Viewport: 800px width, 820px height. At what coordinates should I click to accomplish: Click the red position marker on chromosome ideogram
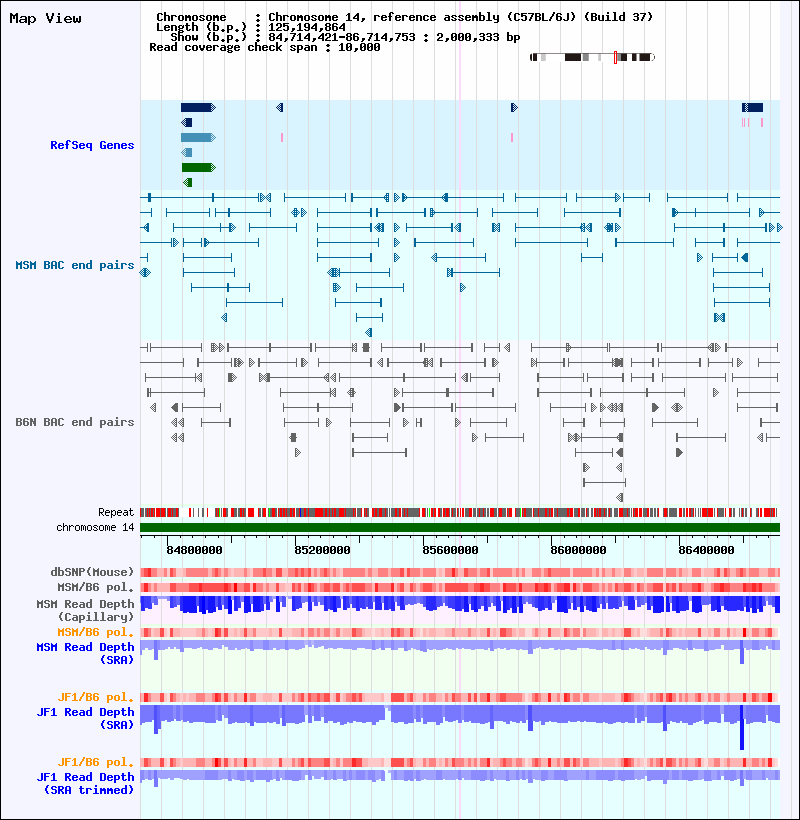(615, 58)
